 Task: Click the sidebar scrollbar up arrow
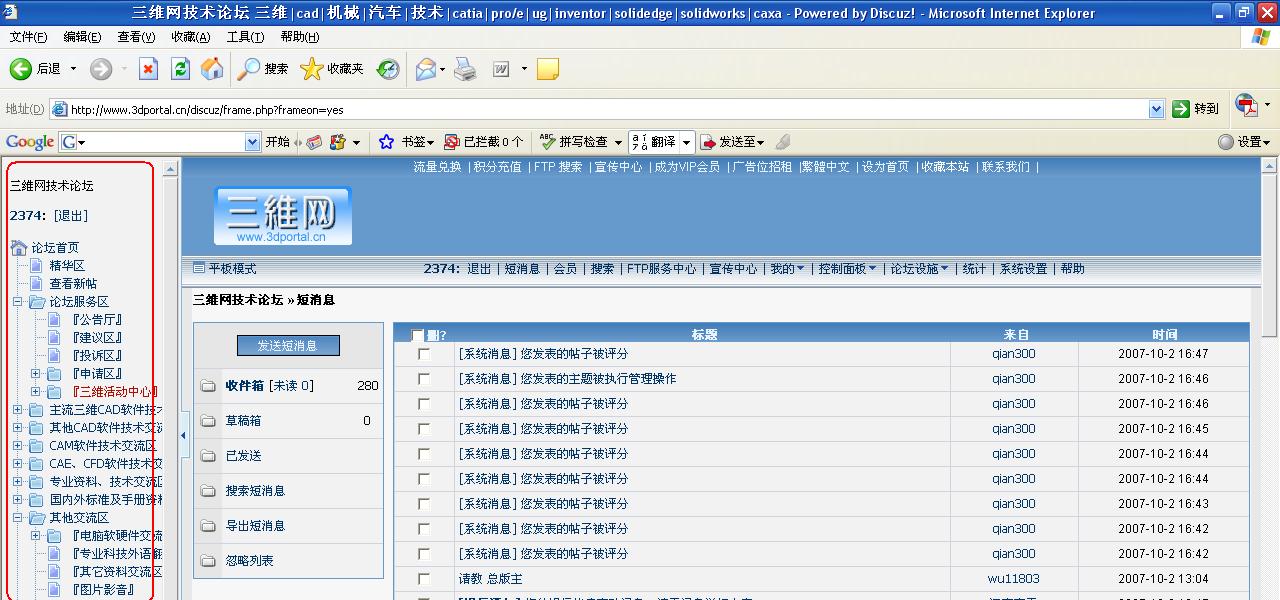coord(170,169)
